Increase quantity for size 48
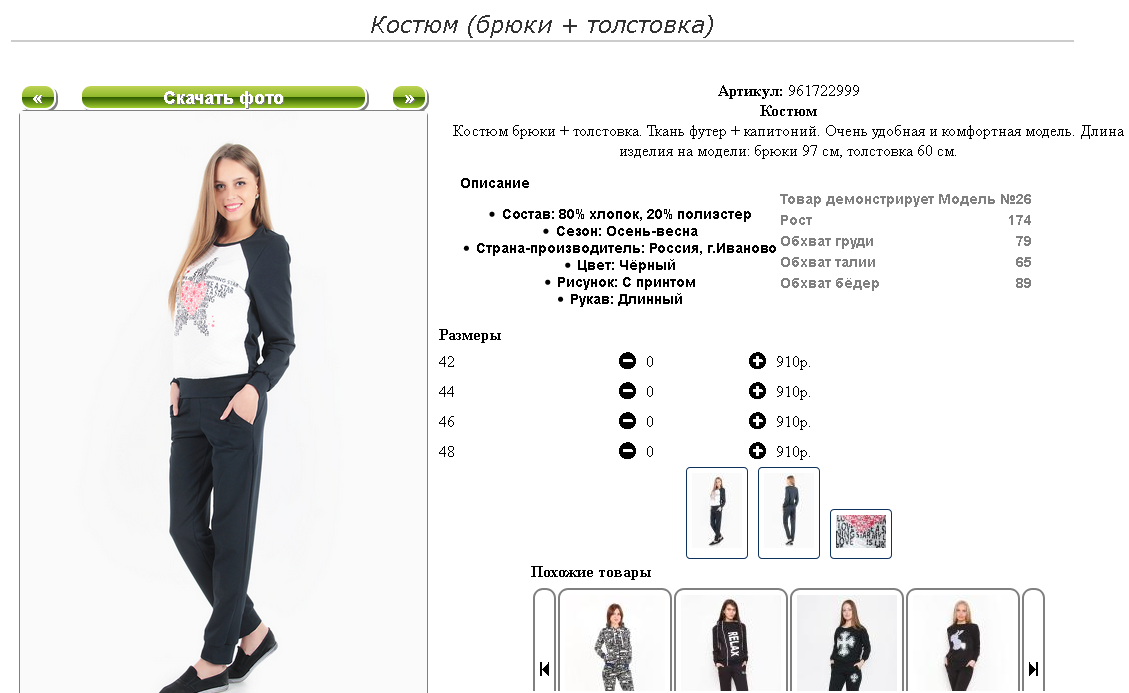Screen dimensions: 1129x693 point(757,451)
